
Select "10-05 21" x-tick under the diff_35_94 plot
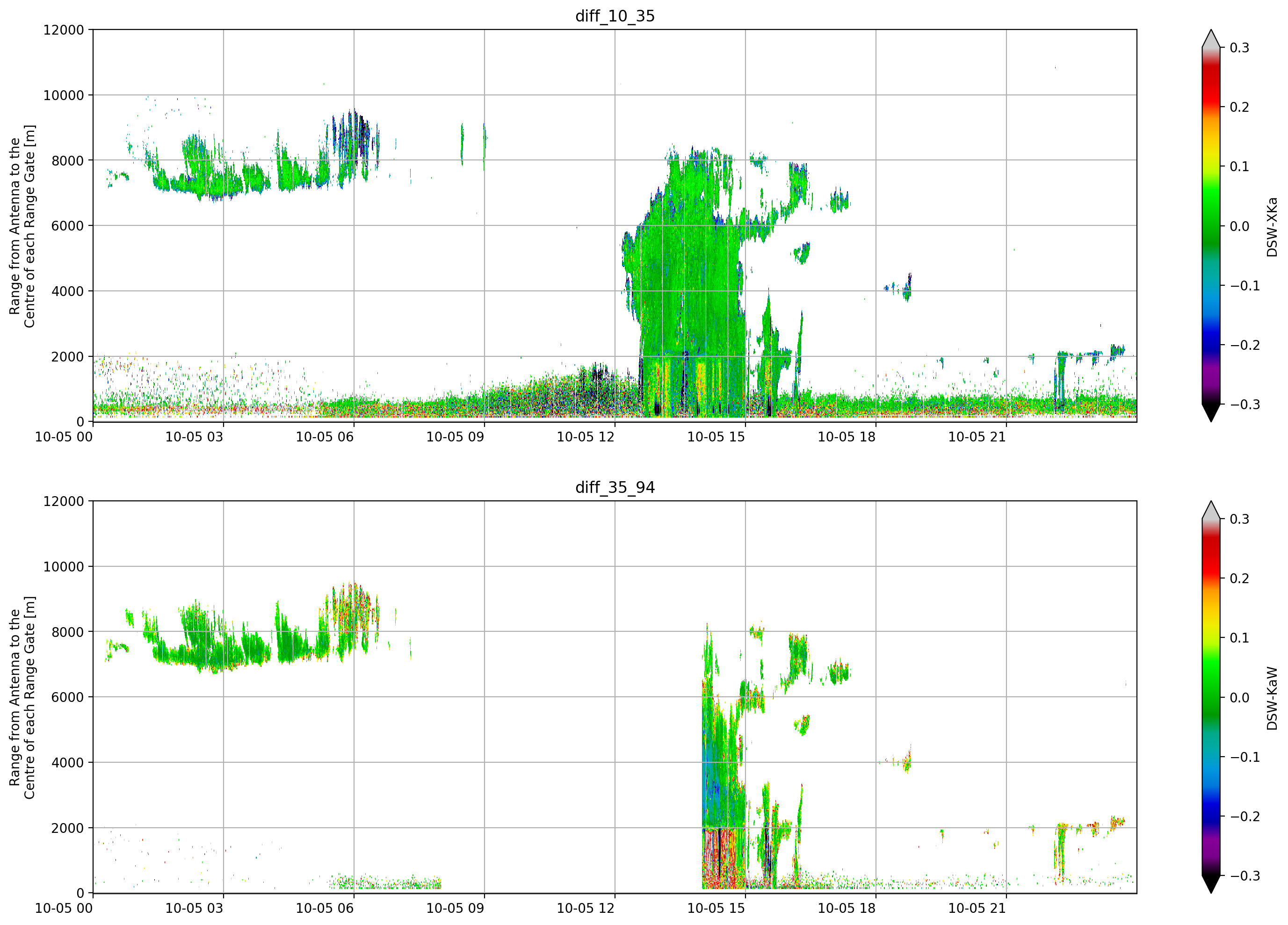[977, 908]
